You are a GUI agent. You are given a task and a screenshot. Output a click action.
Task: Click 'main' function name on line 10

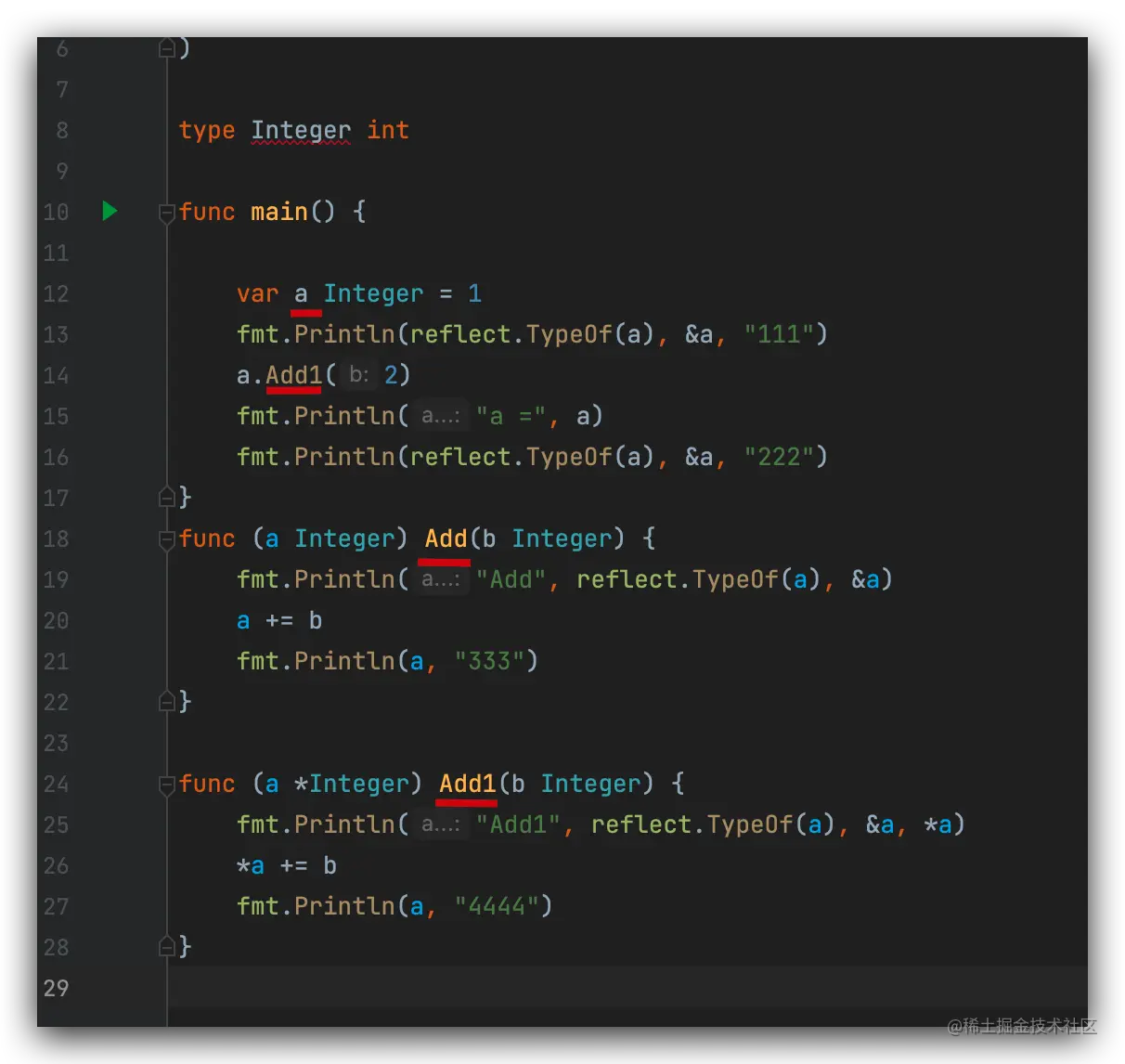point(278,212)
